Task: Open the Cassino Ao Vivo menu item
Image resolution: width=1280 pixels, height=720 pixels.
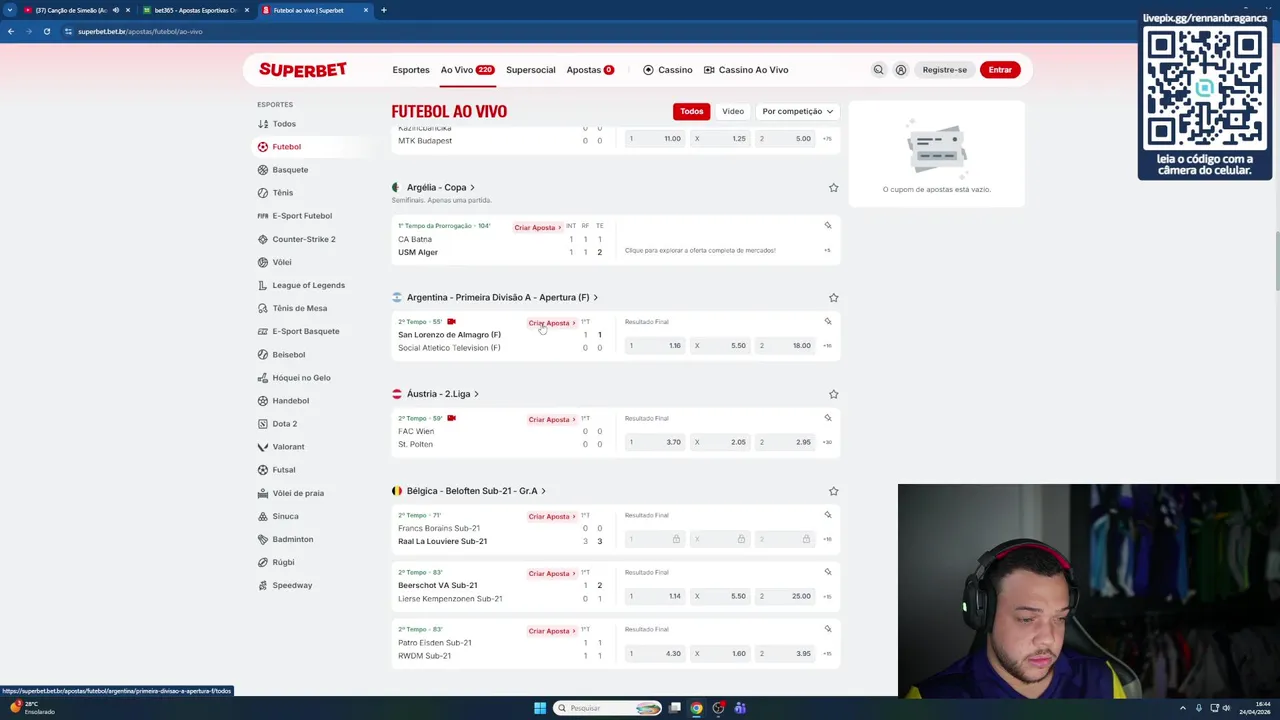Action: click(746, 70)
